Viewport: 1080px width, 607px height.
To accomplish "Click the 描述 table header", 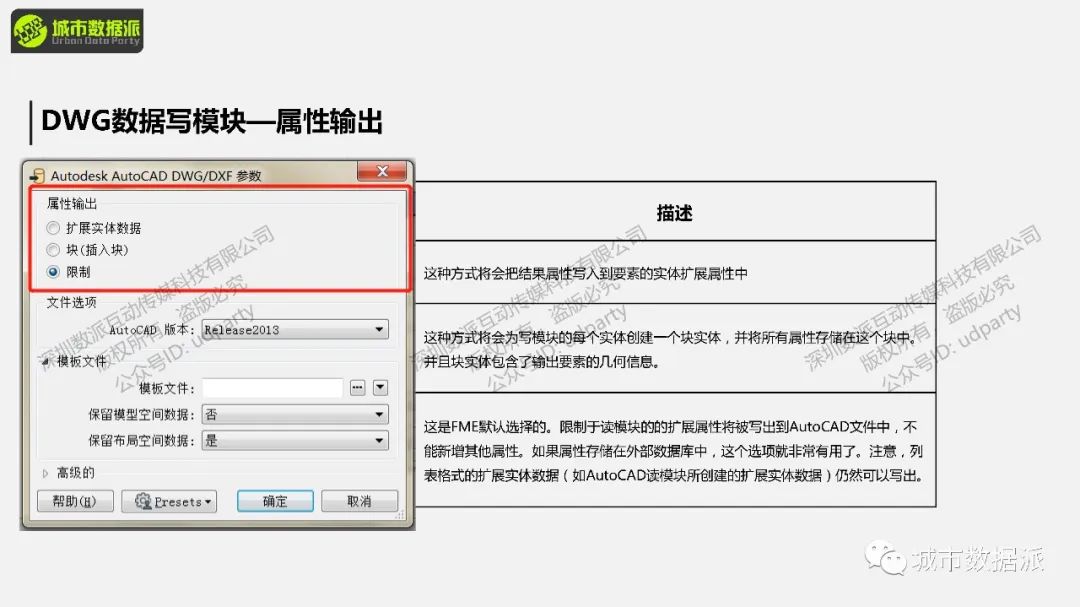I will click(674, 213).
